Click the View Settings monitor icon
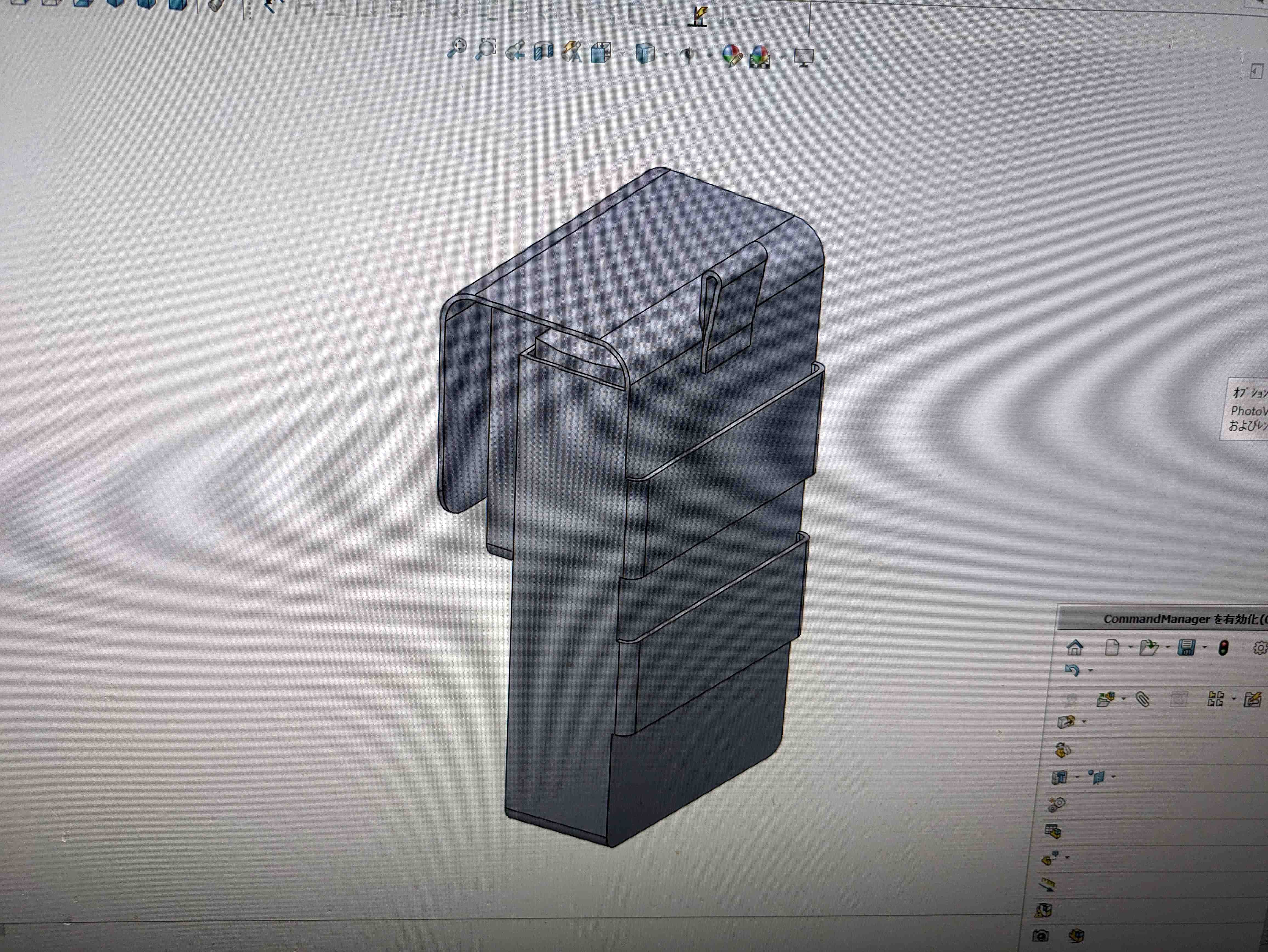Screen dimensions: 1268x952 [x=804, y=57]
